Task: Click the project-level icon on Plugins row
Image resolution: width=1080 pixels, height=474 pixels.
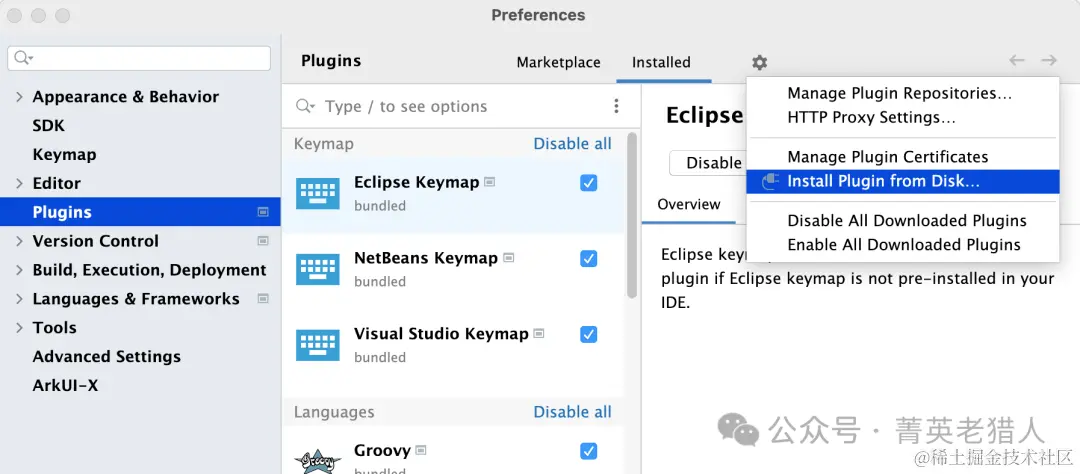Action: [x=262, y=212]
